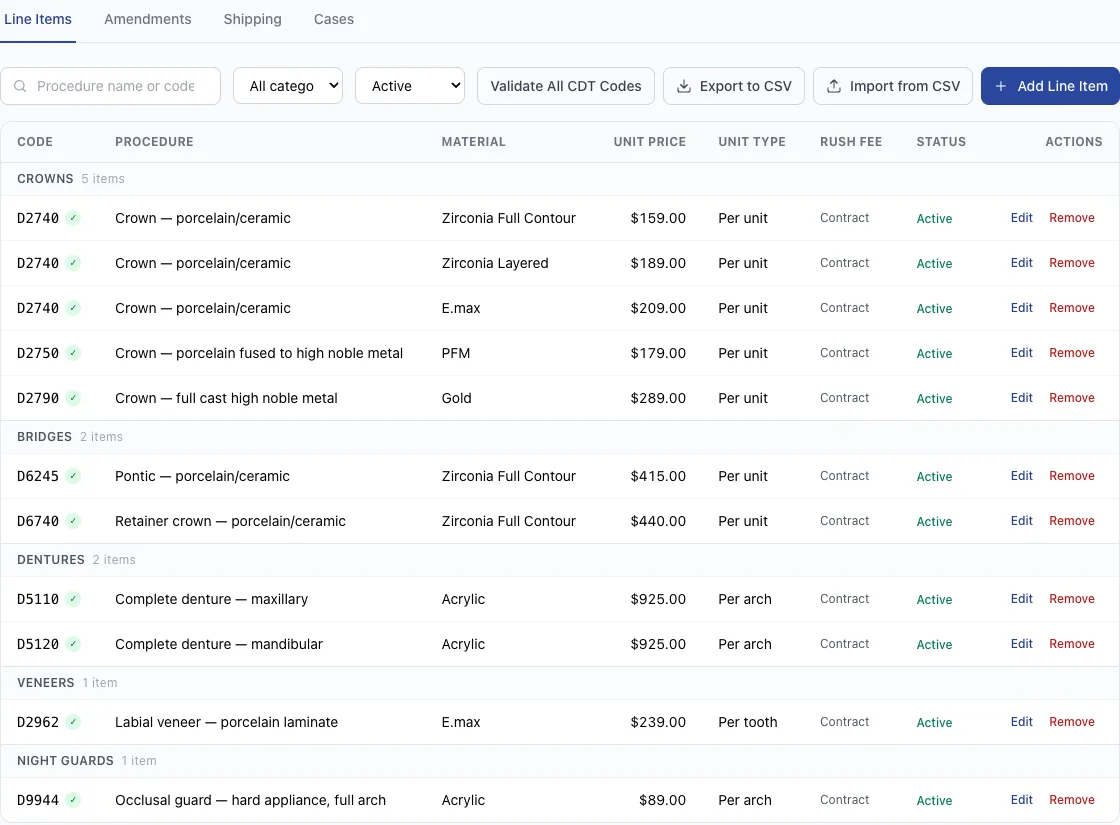Viewport: 1120px width, 825px height.
Task: Click the STATUS column header
Action: coord(941,141)
